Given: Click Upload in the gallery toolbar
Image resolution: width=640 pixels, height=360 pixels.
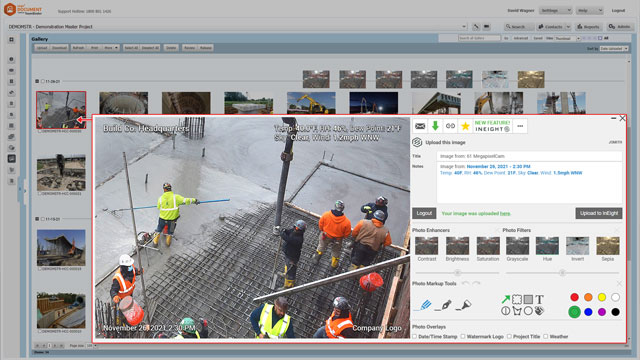Looking at the screenshot, I should 42,48.
